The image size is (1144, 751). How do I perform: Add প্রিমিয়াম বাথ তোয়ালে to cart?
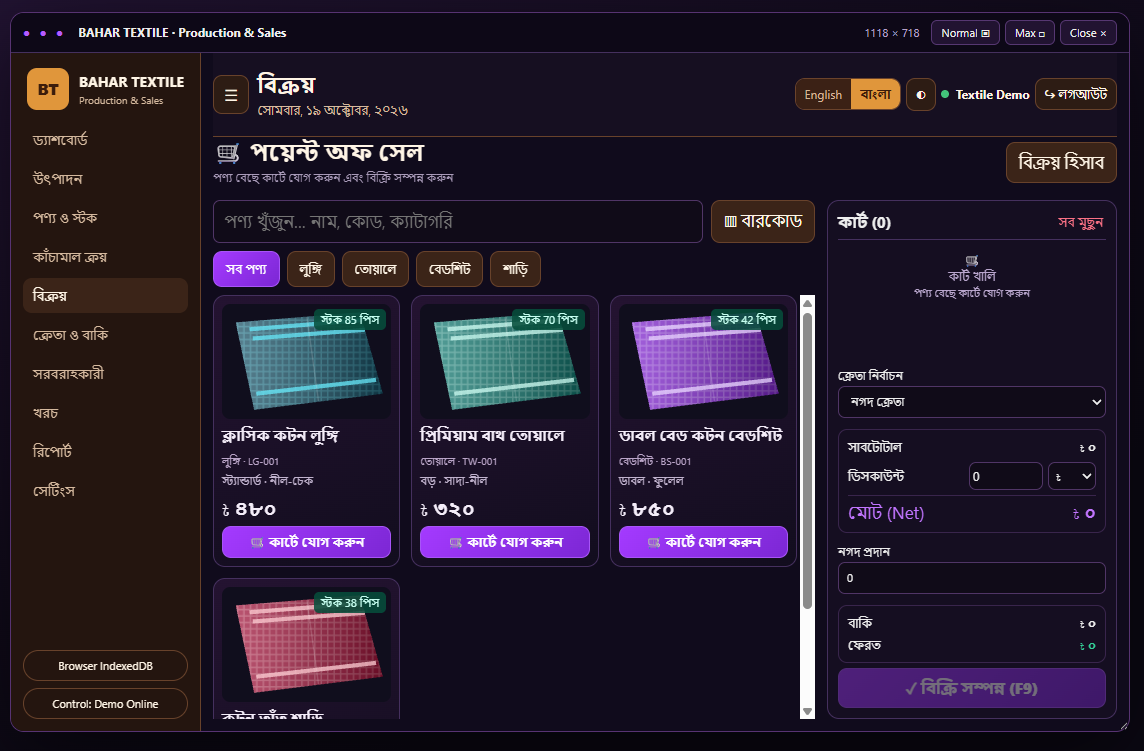pos(505,542)
